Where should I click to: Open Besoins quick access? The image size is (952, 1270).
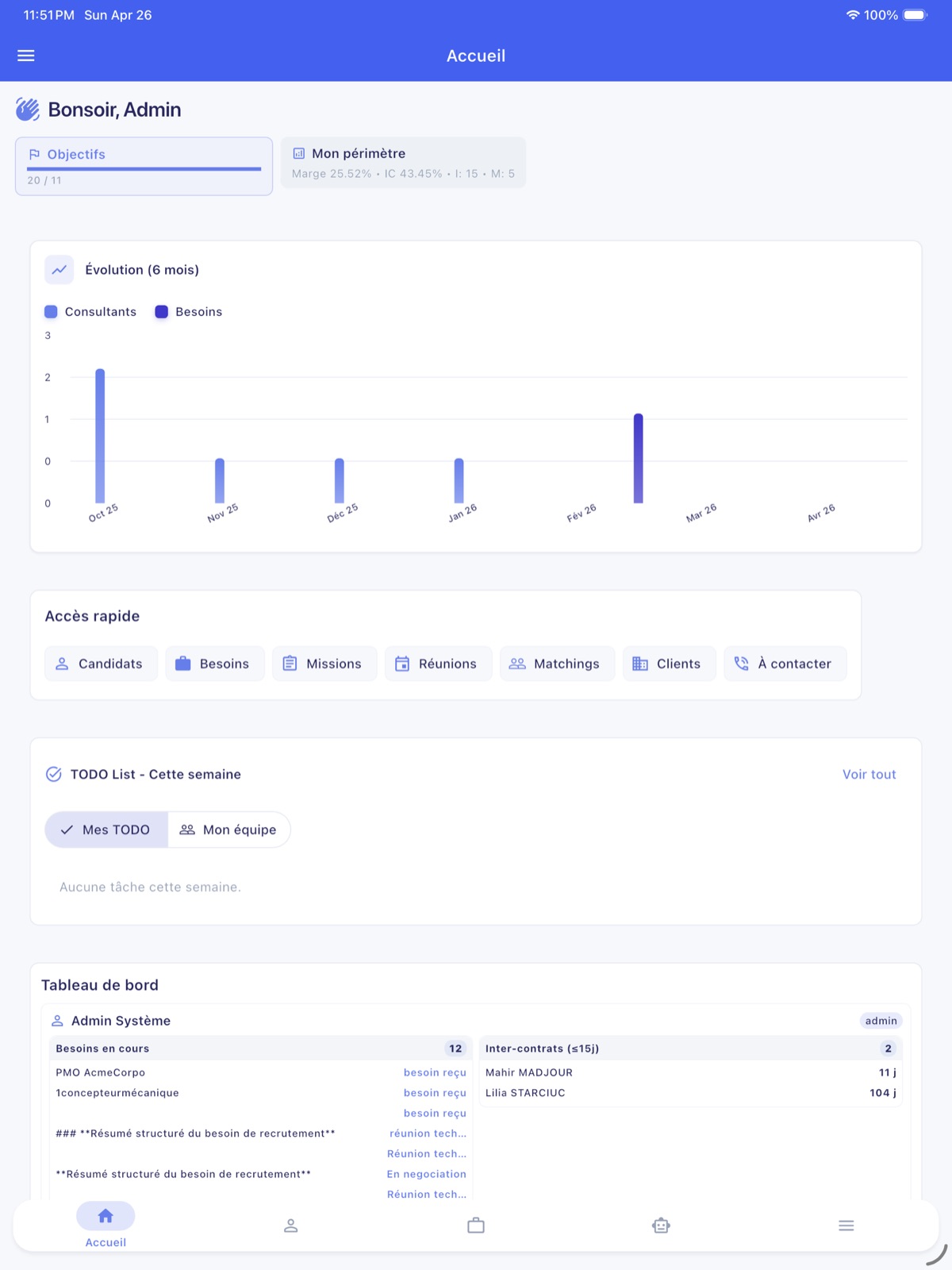point(214,664)
